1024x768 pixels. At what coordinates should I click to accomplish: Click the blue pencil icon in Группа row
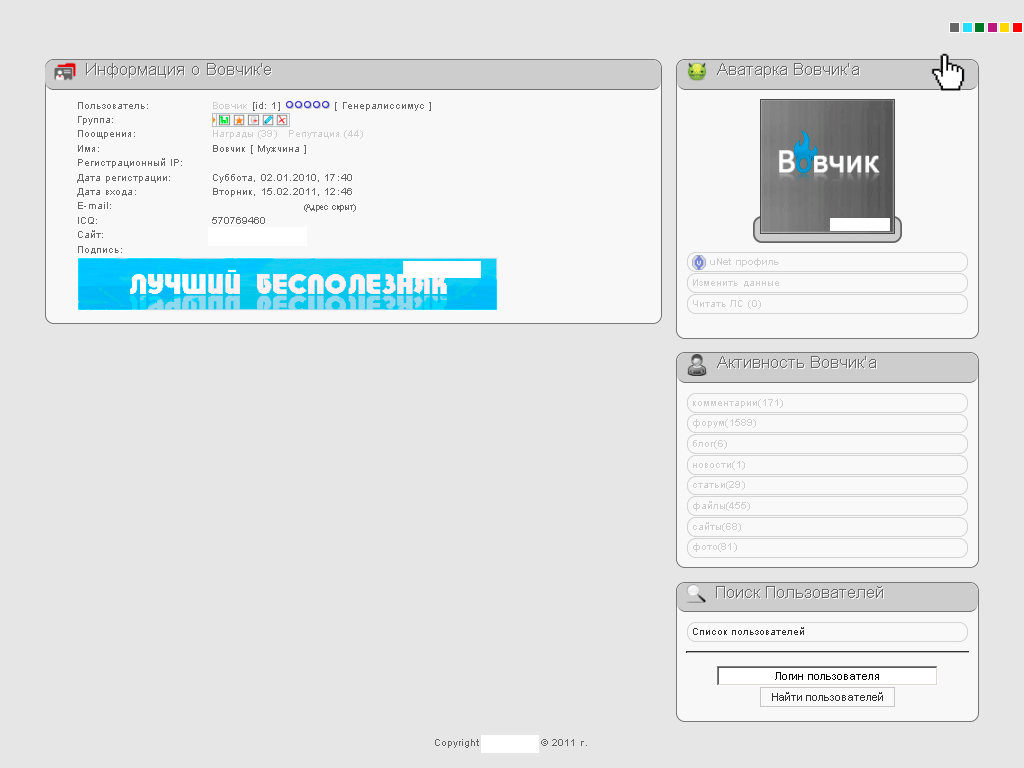point(268,120)
